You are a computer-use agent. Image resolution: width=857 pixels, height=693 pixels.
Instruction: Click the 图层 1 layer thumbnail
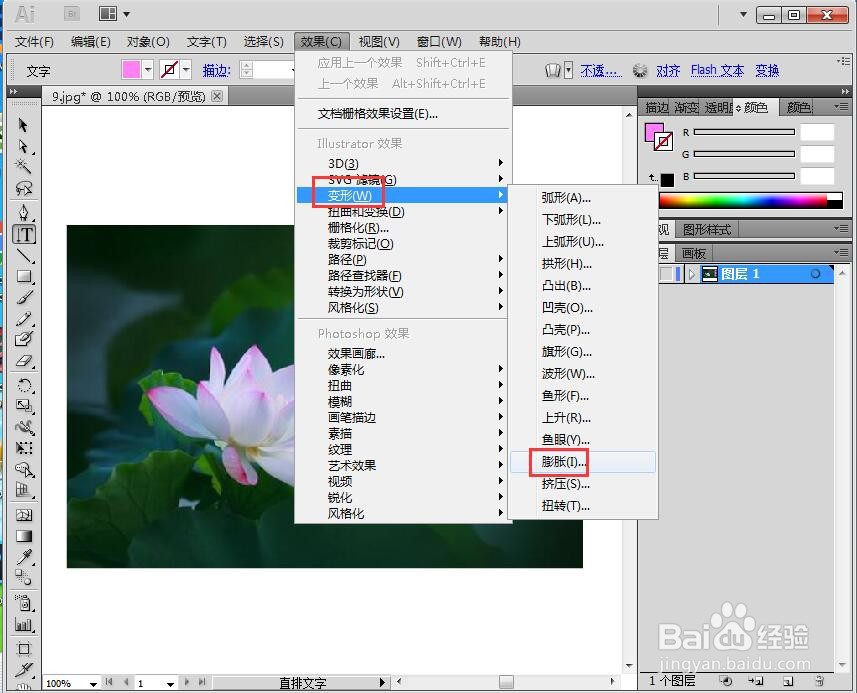[x=709, y=273]
